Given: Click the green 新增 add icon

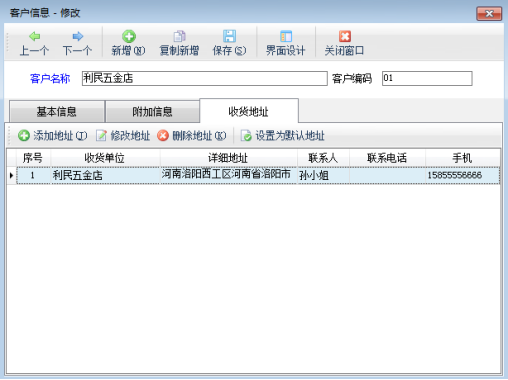Looking at the screenshot, I should [x=129, y=36].
